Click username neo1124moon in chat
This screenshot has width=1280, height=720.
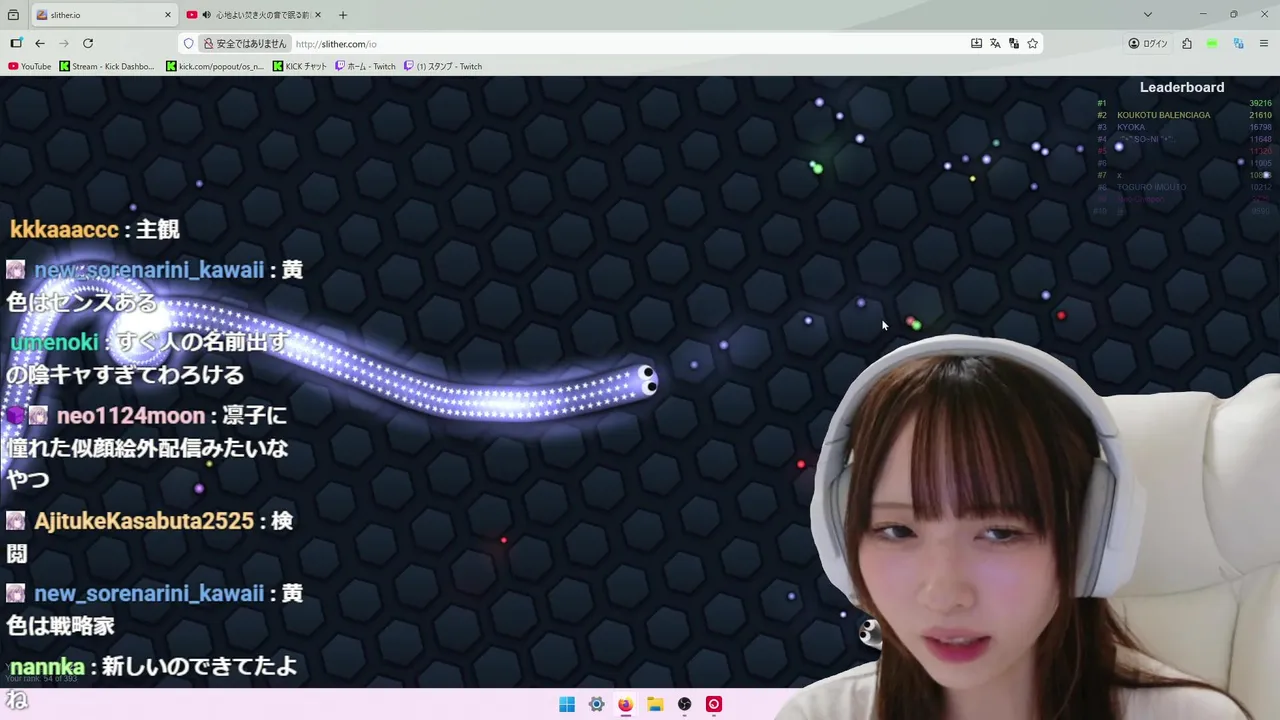(131, 416)
